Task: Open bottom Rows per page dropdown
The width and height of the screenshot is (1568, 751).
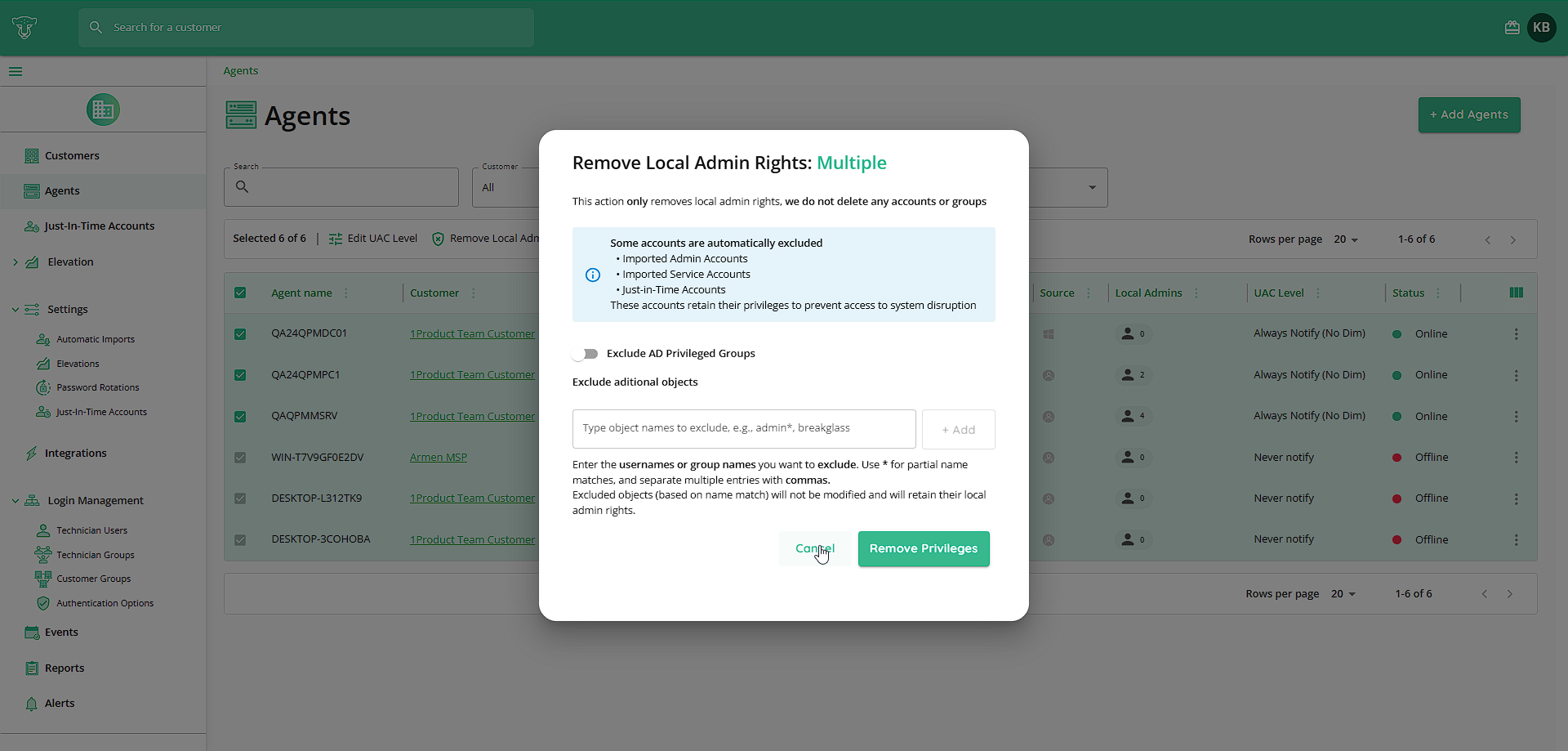Action: click(x=1343, y=594)
